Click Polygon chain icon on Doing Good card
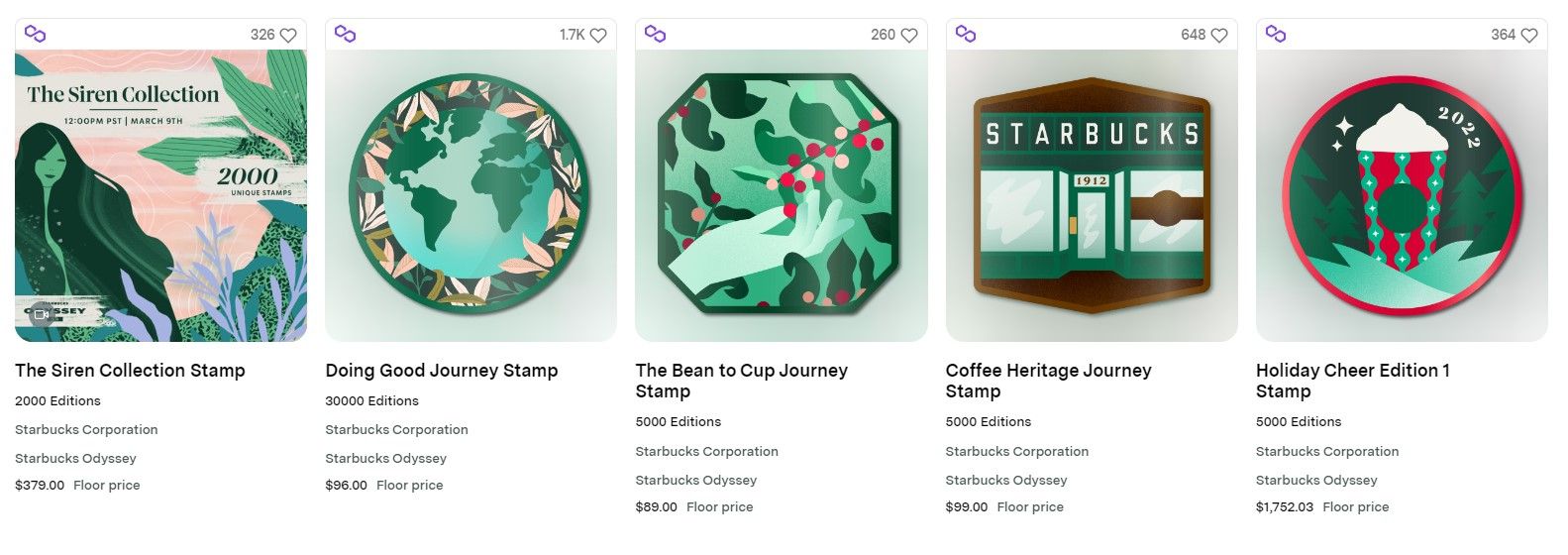 [345, 34]
